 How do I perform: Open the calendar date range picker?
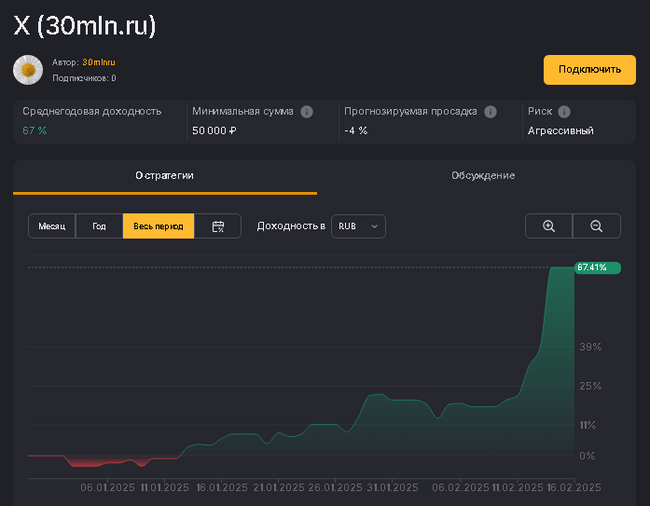(218, 227)
